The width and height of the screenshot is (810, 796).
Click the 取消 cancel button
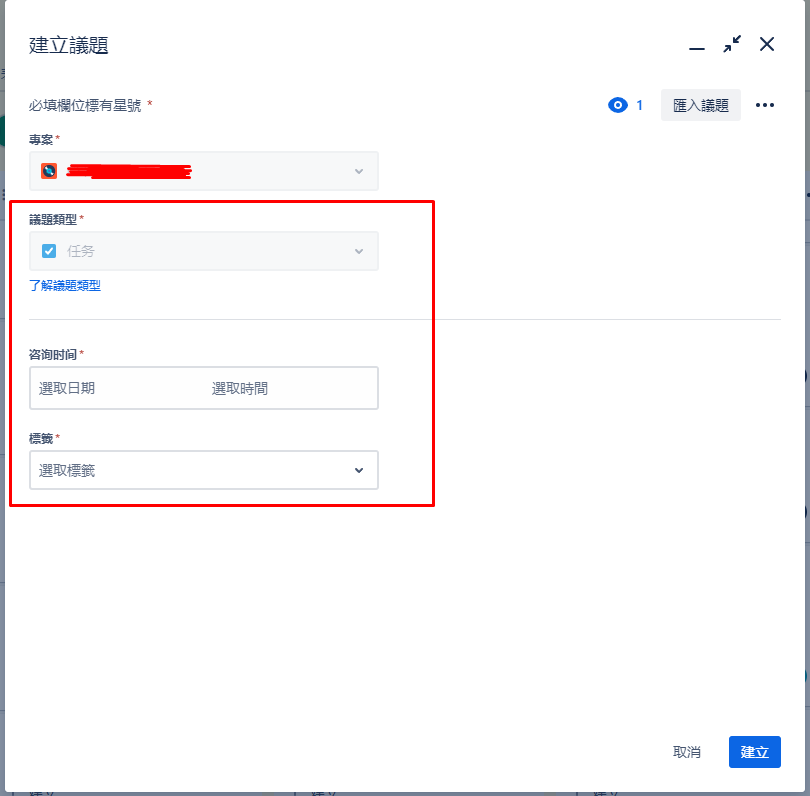tap(687, 752)
